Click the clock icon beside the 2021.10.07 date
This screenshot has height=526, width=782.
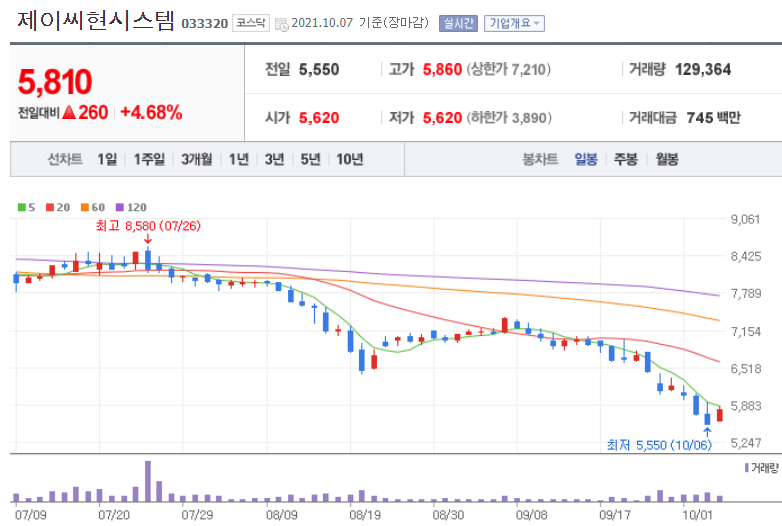[x=282, y=24]
